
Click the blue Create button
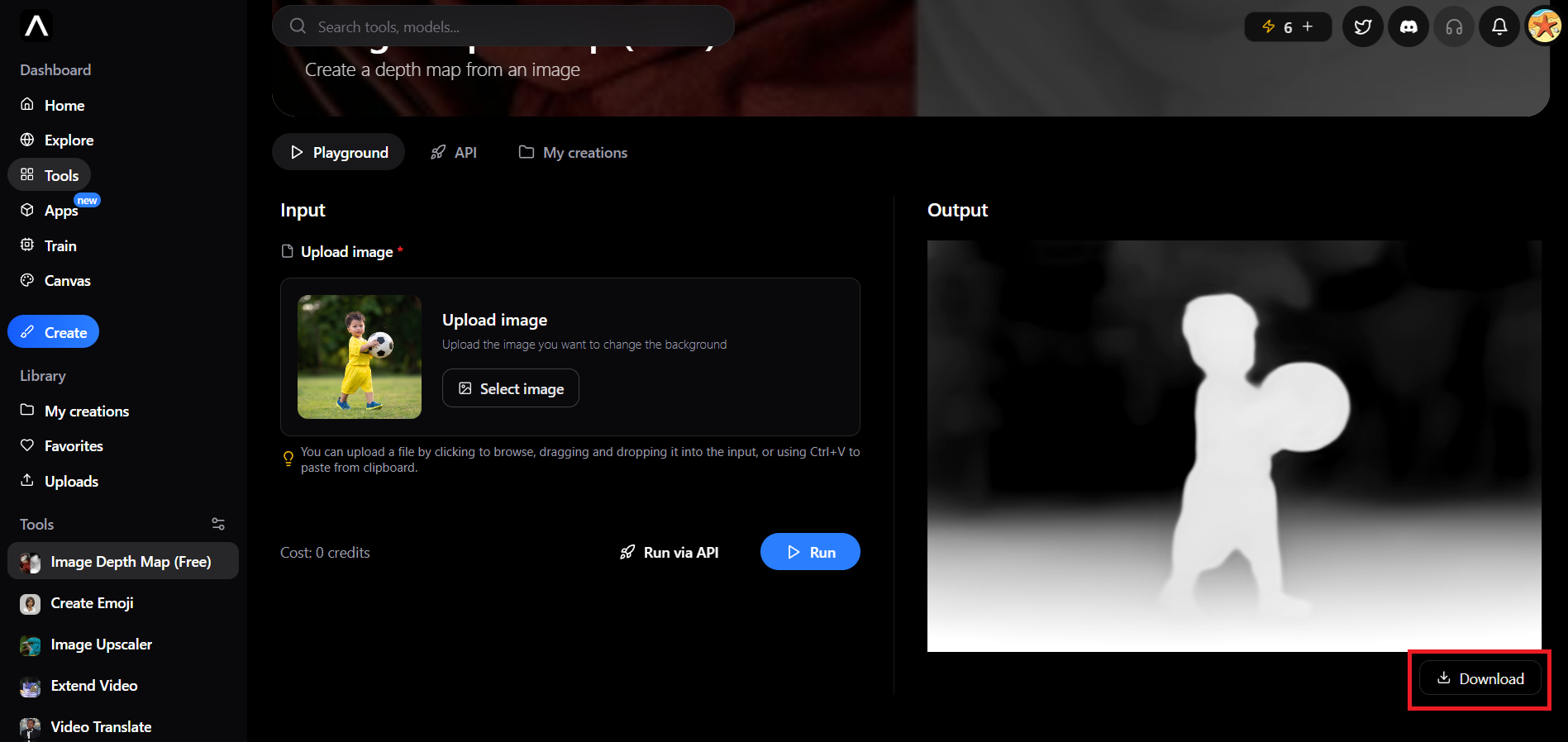[x=53, y=332]
